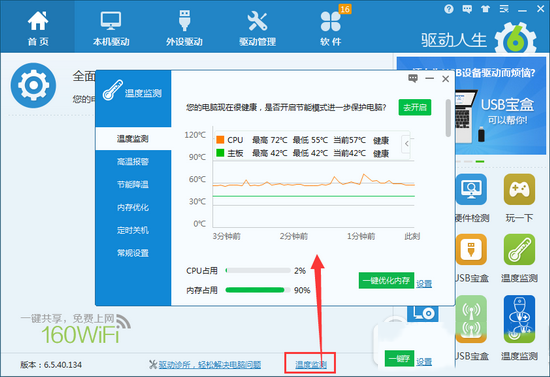
Task: Select the green active carousel dot
Action: click(x=480, y=161)
